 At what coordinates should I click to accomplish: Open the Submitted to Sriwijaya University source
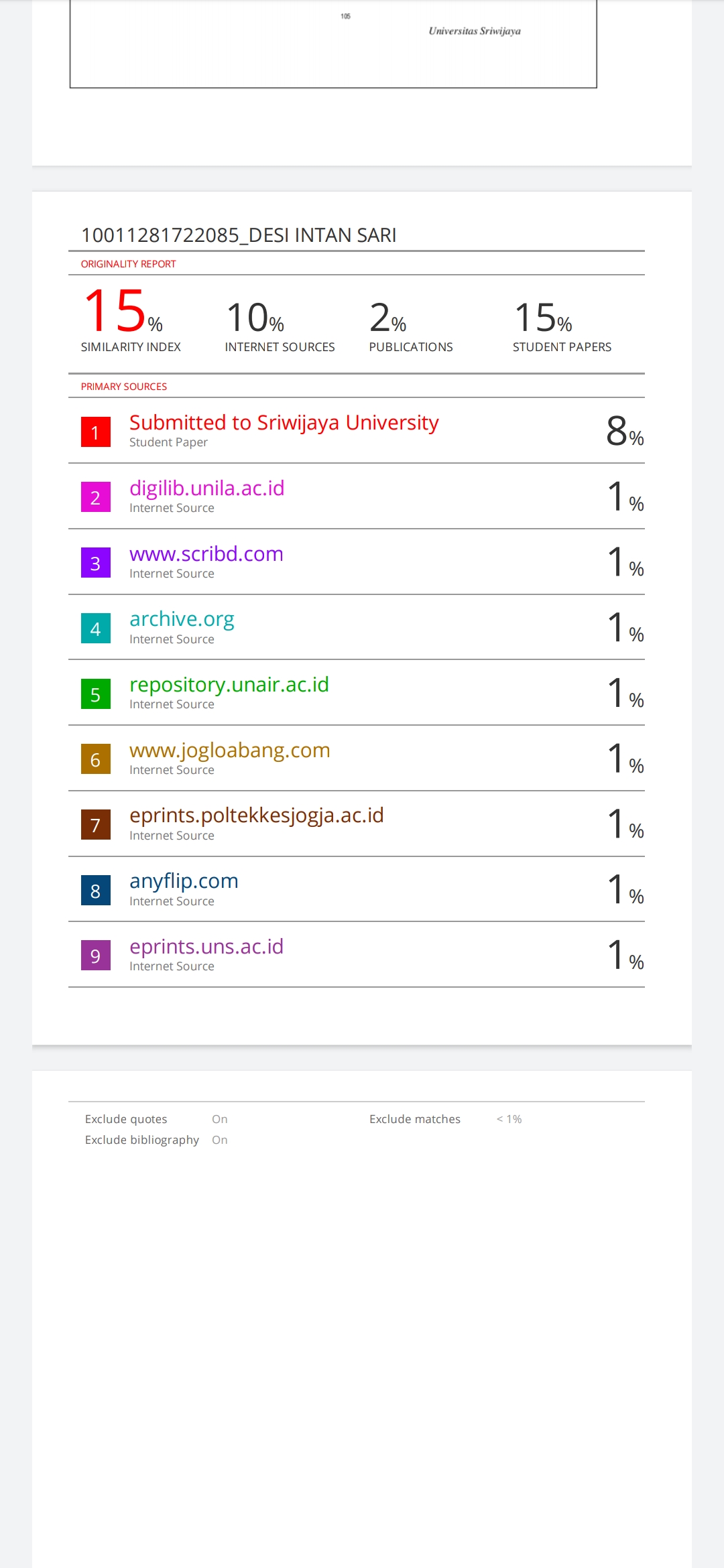tap(284, 423)
